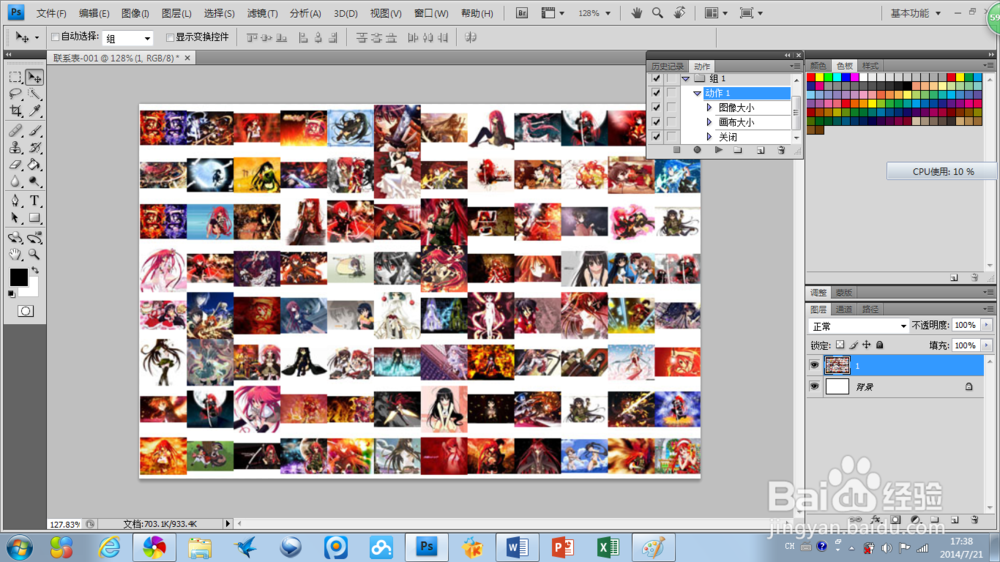Select the Blur tool
The width and height of the screenshot is (1000, 562).
(x=15, y=182)
